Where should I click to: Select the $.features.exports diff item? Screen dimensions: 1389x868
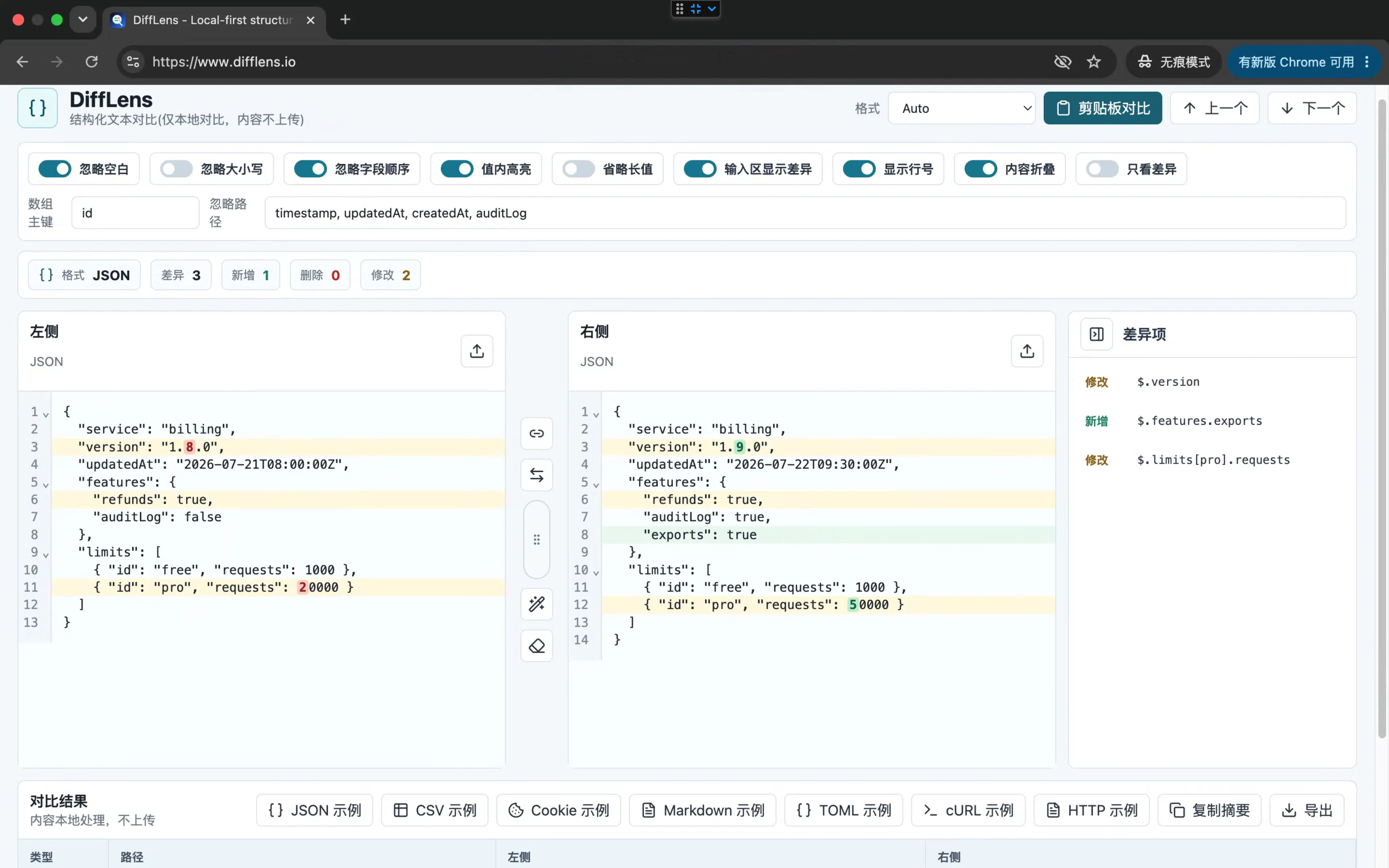(x=1212, y=421)
